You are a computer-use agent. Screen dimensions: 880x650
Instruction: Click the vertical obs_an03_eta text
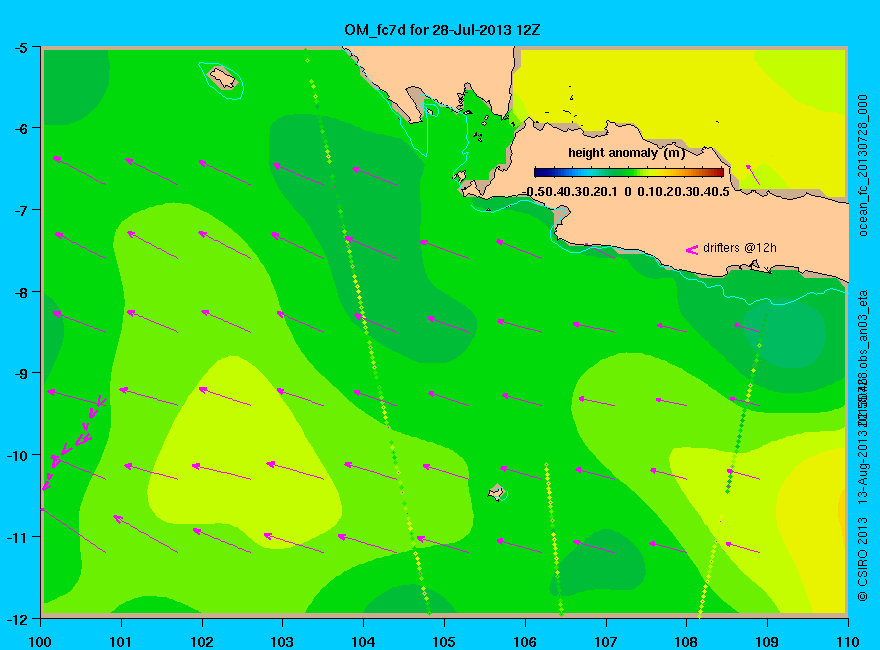(863, 327)
